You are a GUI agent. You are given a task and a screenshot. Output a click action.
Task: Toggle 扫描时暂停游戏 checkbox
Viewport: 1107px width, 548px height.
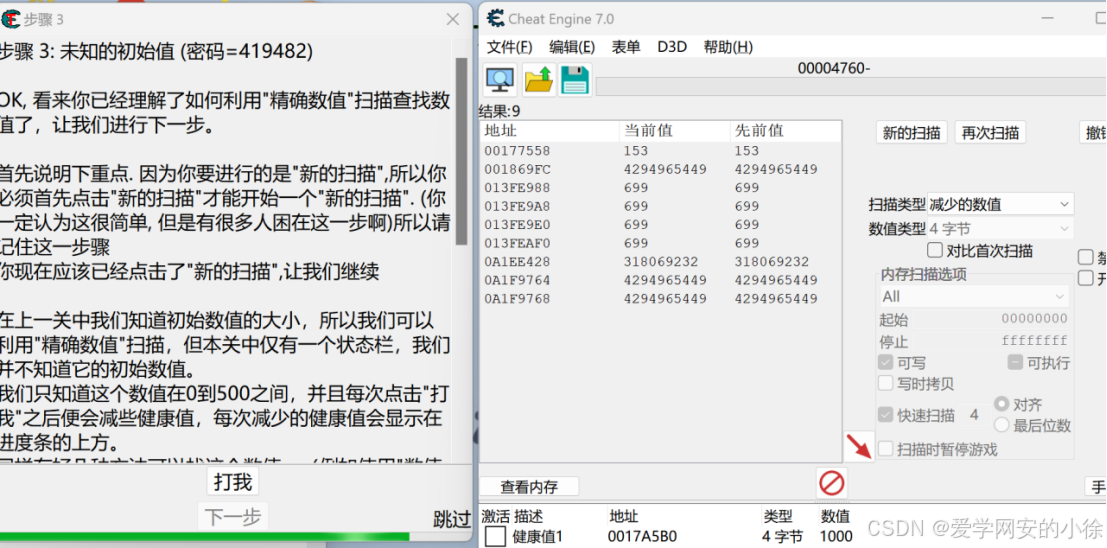coord(885,448)
